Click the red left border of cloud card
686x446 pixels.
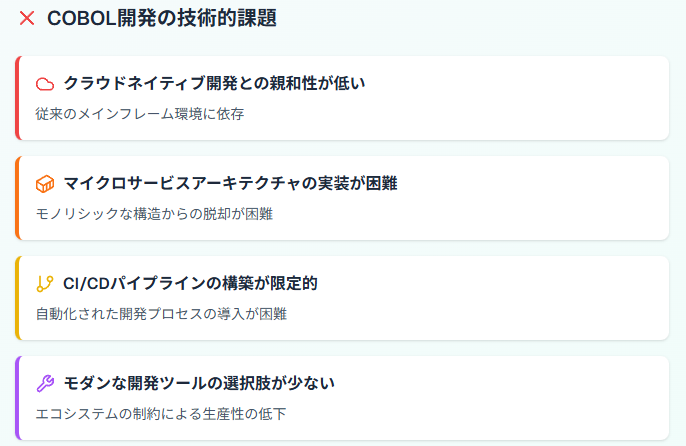click(x=18, y=98)
